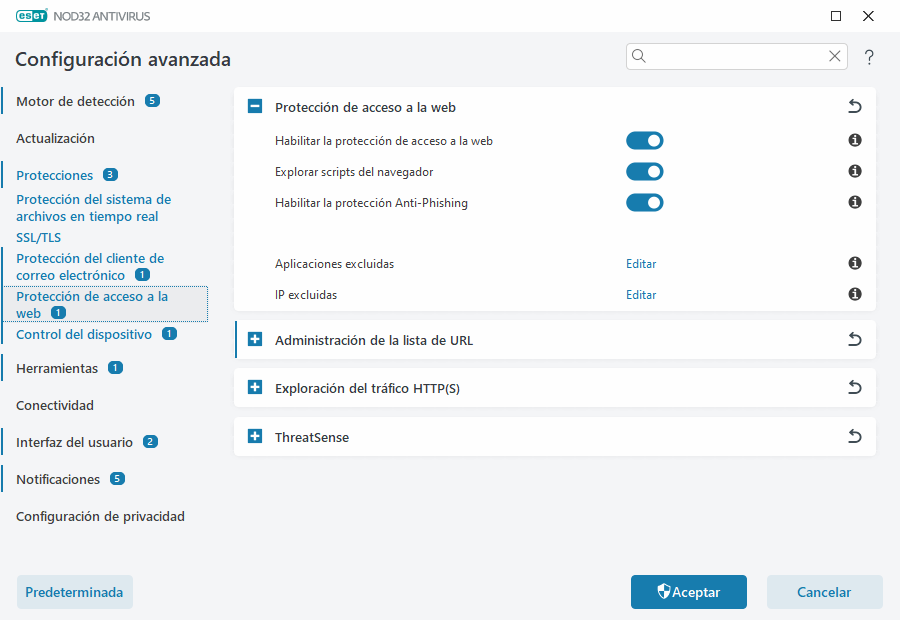Disable Habilitar la protección Anti-Phishing
This screenshot has width=900, height=620.
(644, 202)
